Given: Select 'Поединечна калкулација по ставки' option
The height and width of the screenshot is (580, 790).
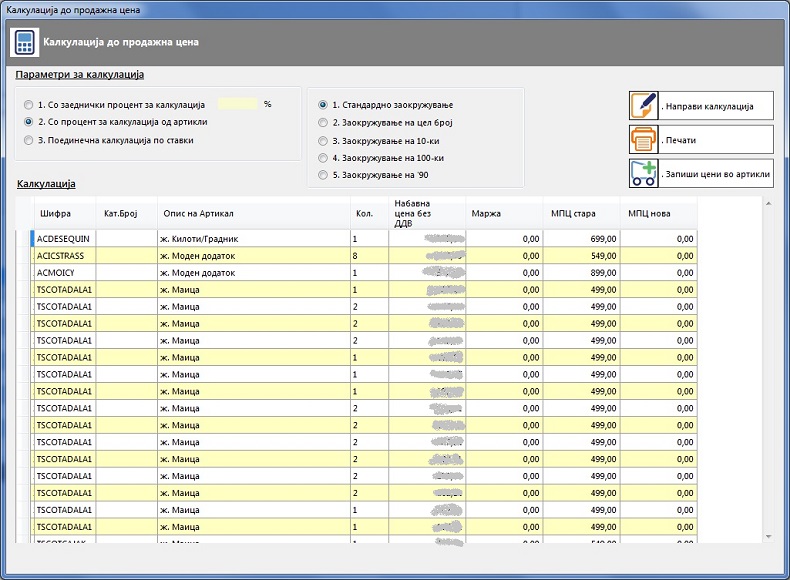Looking at the screenshot, I should 28,140.
